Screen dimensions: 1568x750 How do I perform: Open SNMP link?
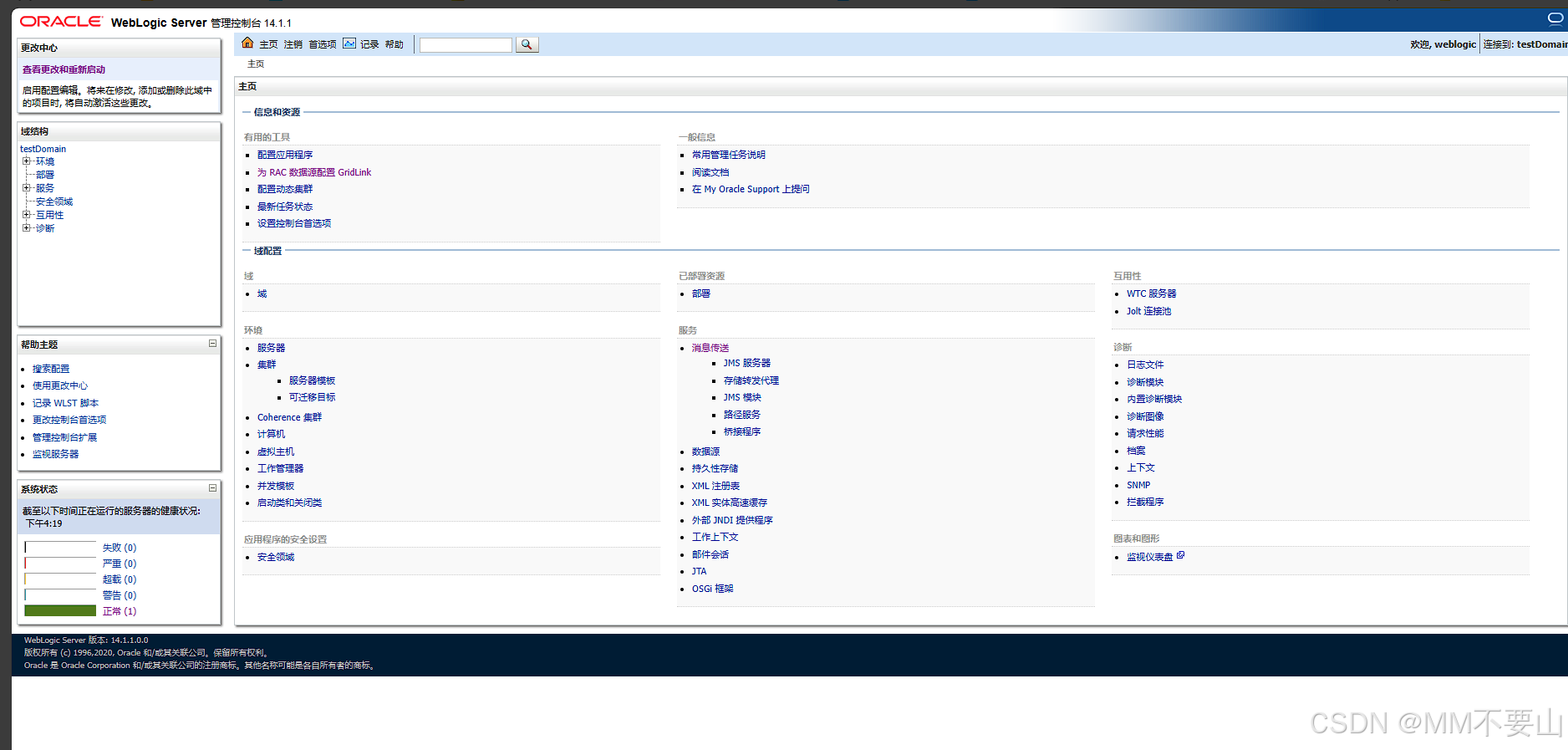(1138, 485)
